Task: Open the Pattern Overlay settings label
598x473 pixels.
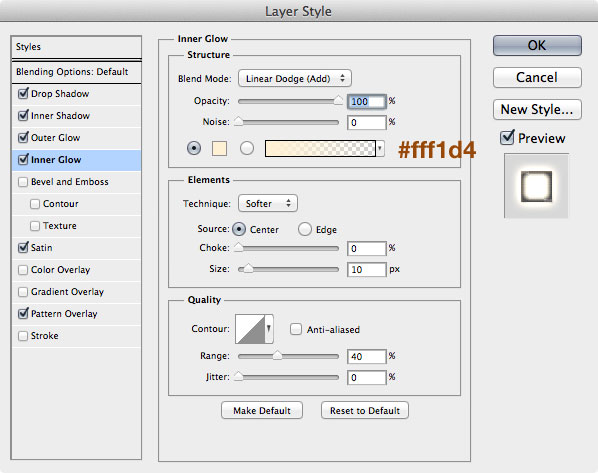Action: [64, 314]
